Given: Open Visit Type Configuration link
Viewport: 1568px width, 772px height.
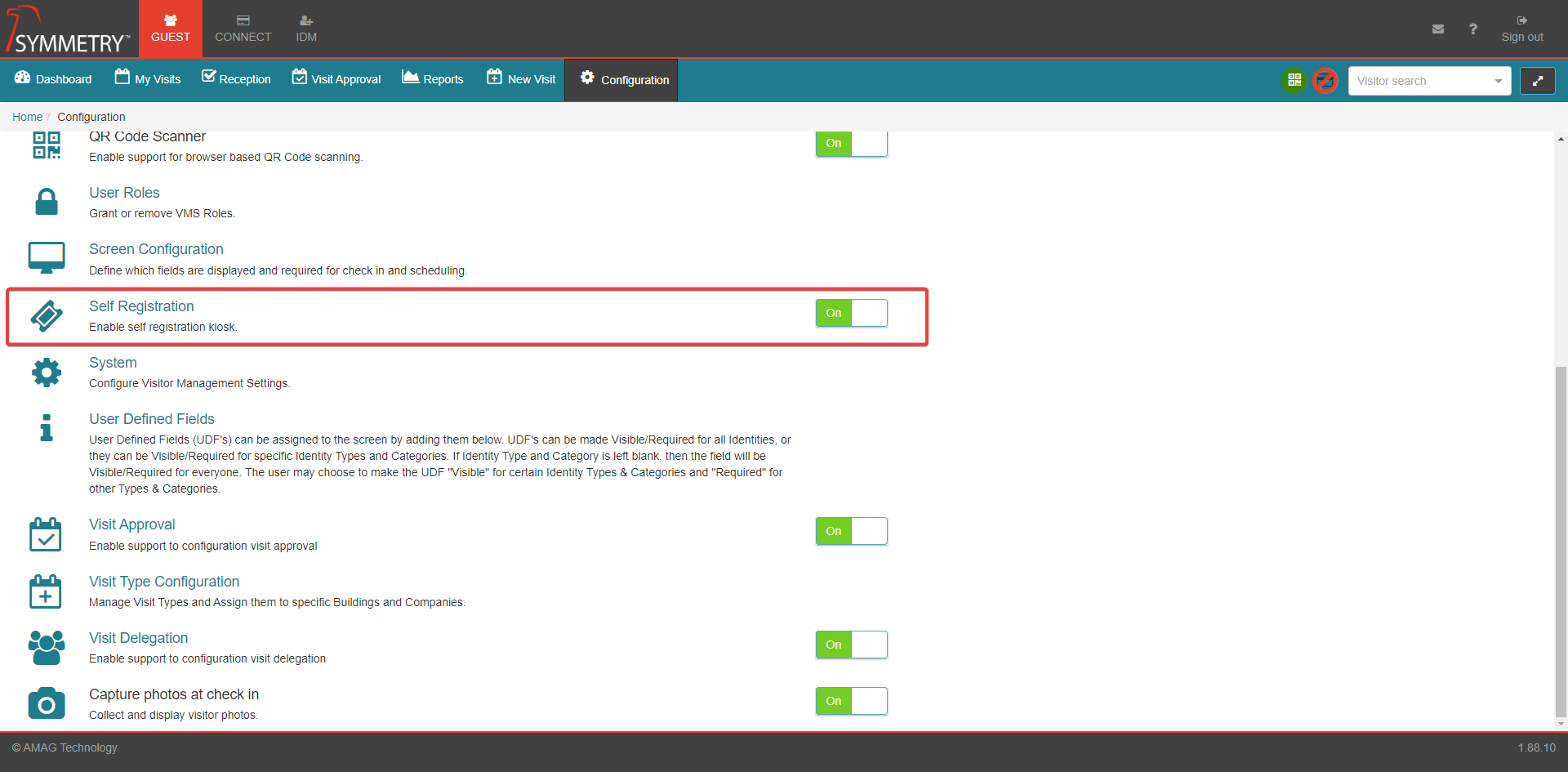Looking at the screenshot, I should tap(164, 582).
